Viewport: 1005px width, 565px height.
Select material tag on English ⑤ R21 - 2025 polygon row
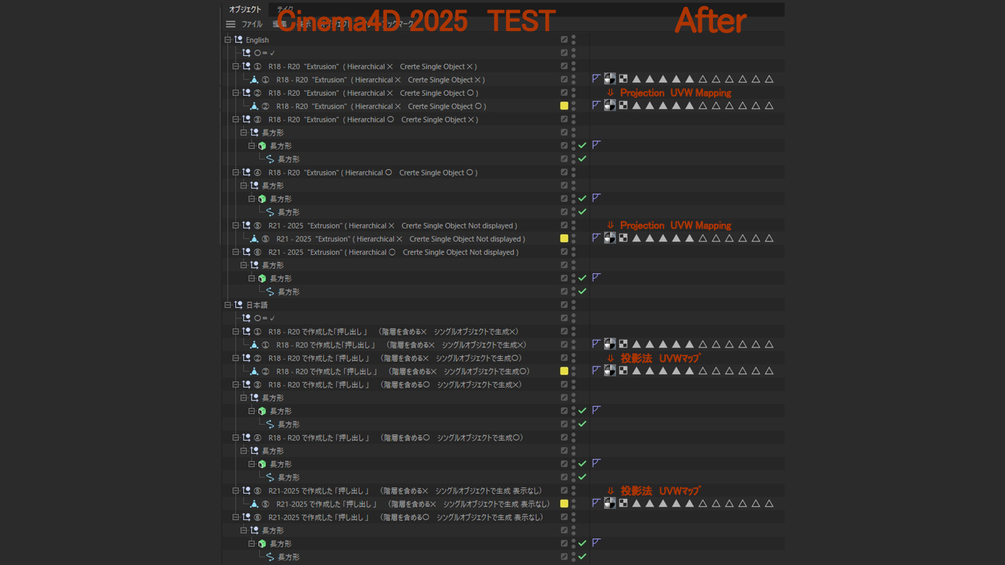point(610,238)
